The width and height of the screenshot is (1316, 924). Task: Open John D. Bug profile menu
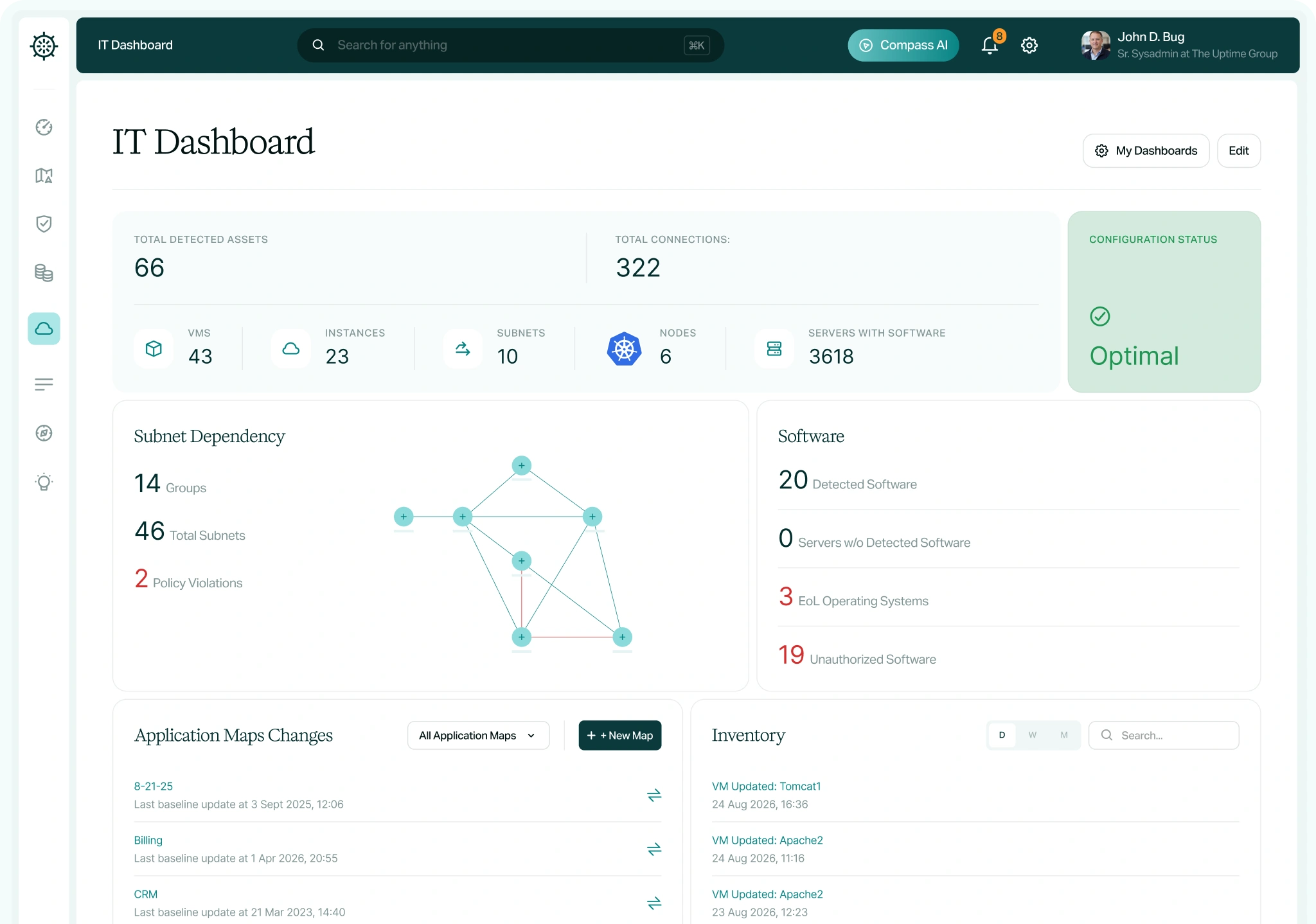pos(1180,45)
